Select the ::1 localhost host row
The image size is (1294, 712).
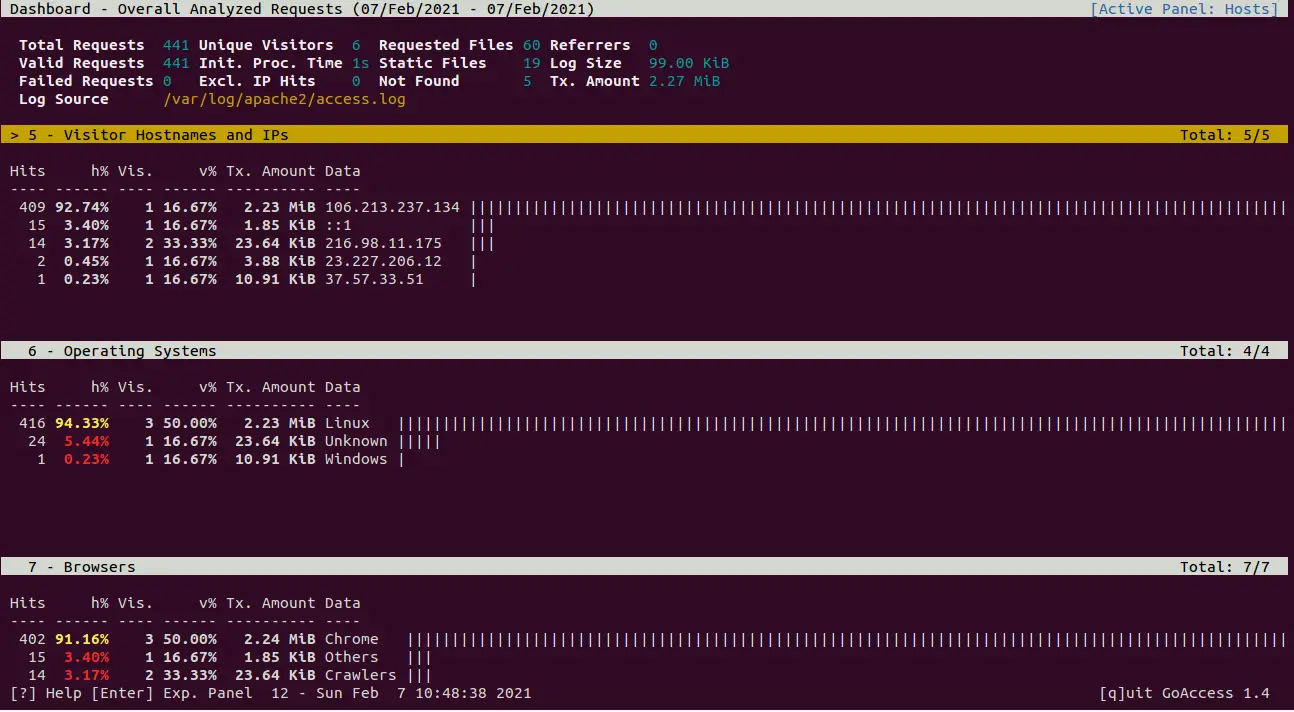(x=338, y=225)
